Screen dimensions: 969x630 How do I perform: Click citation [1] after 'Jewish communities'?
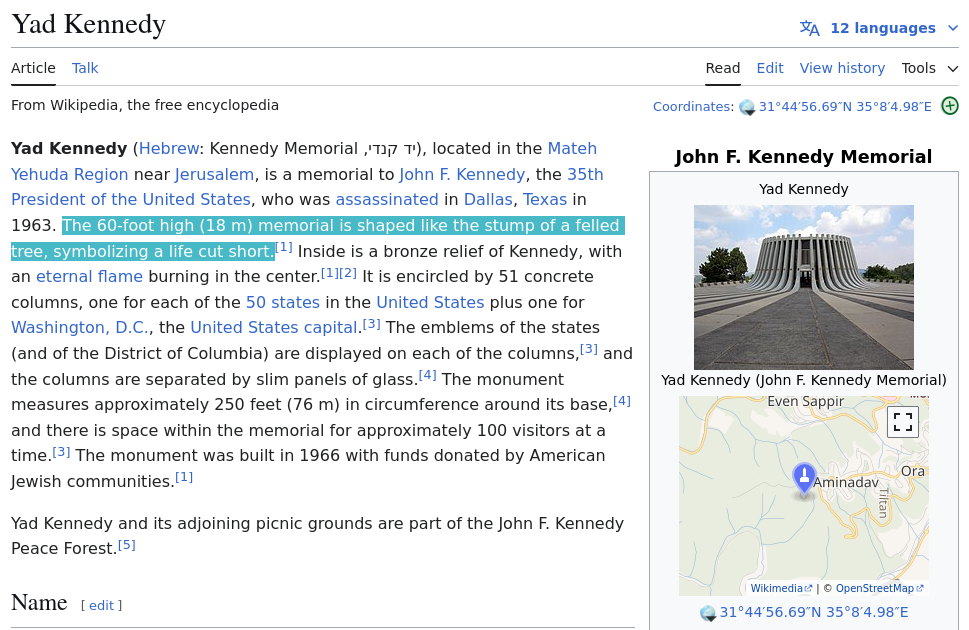pyautogui.click(x=184, y=477)
